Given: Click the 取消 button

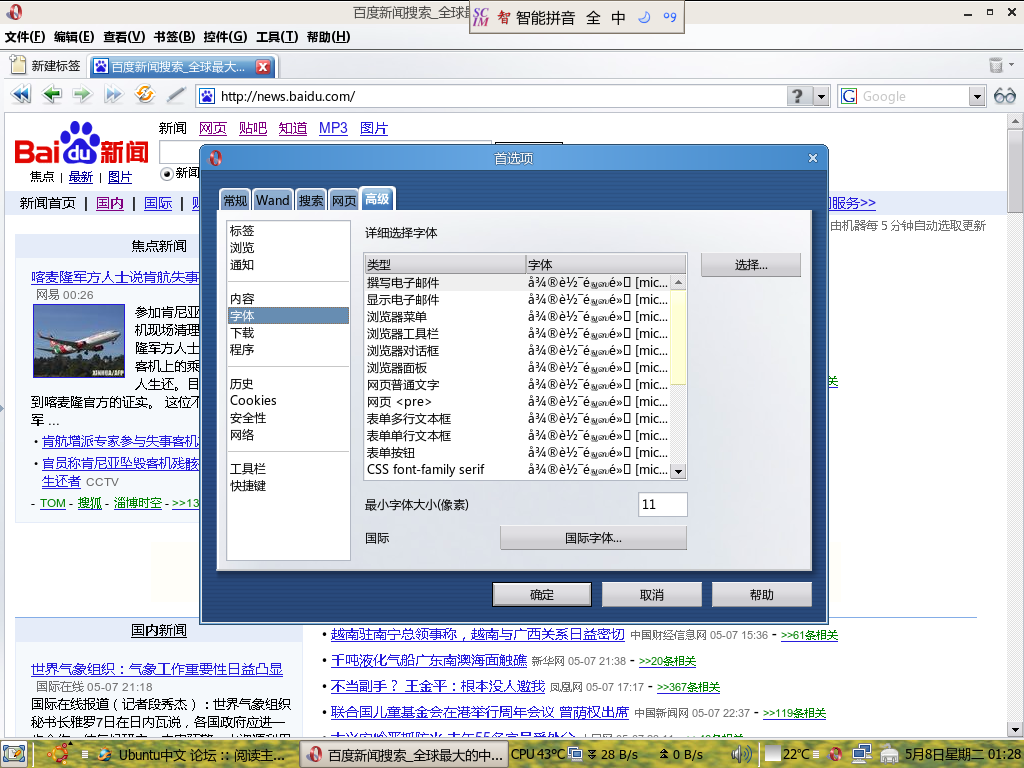Looking at the screenshot, I should 651,594.
